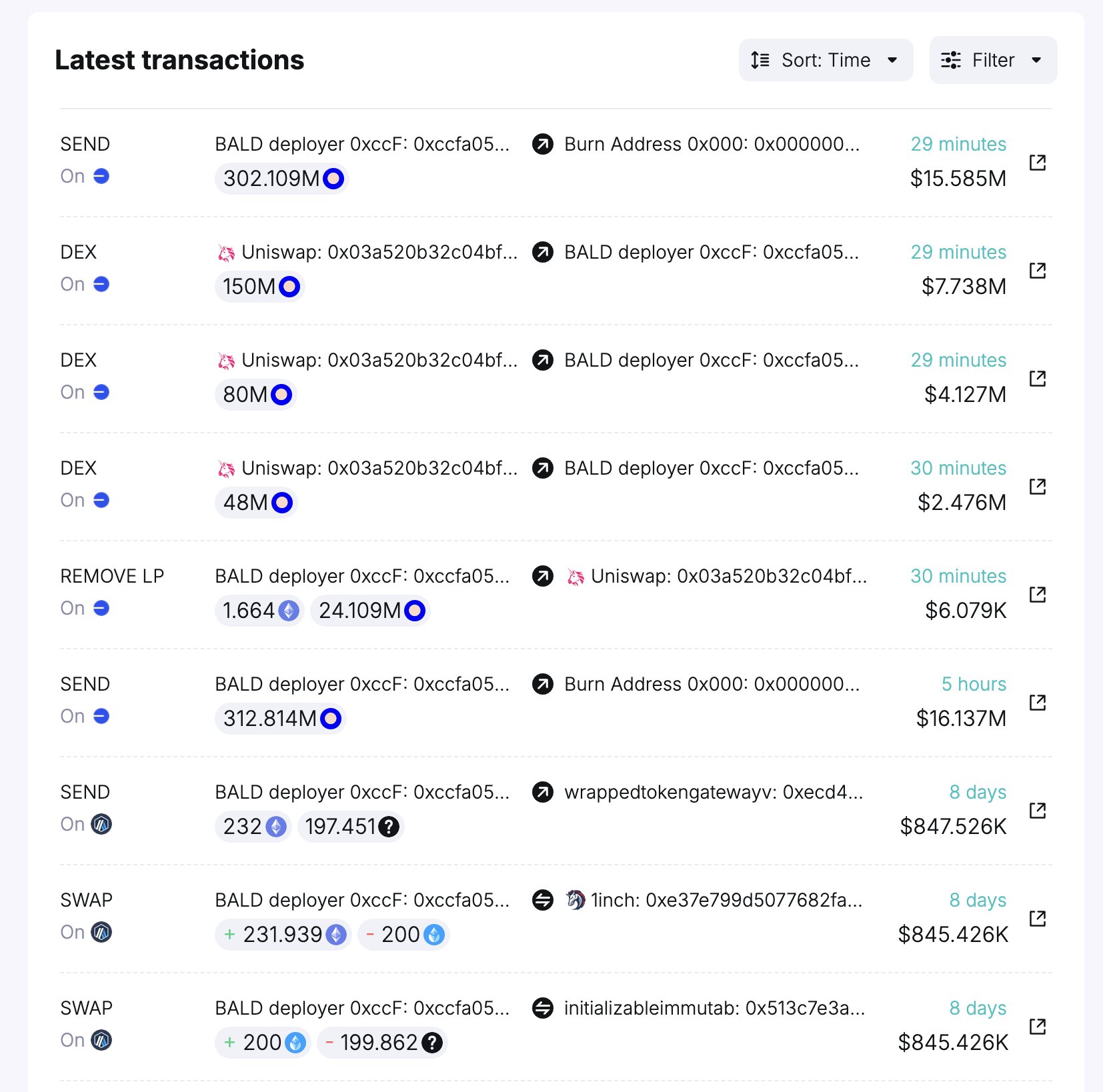
Task: Open the Sort: Time dropdown
Action: (x=825, y=60)
